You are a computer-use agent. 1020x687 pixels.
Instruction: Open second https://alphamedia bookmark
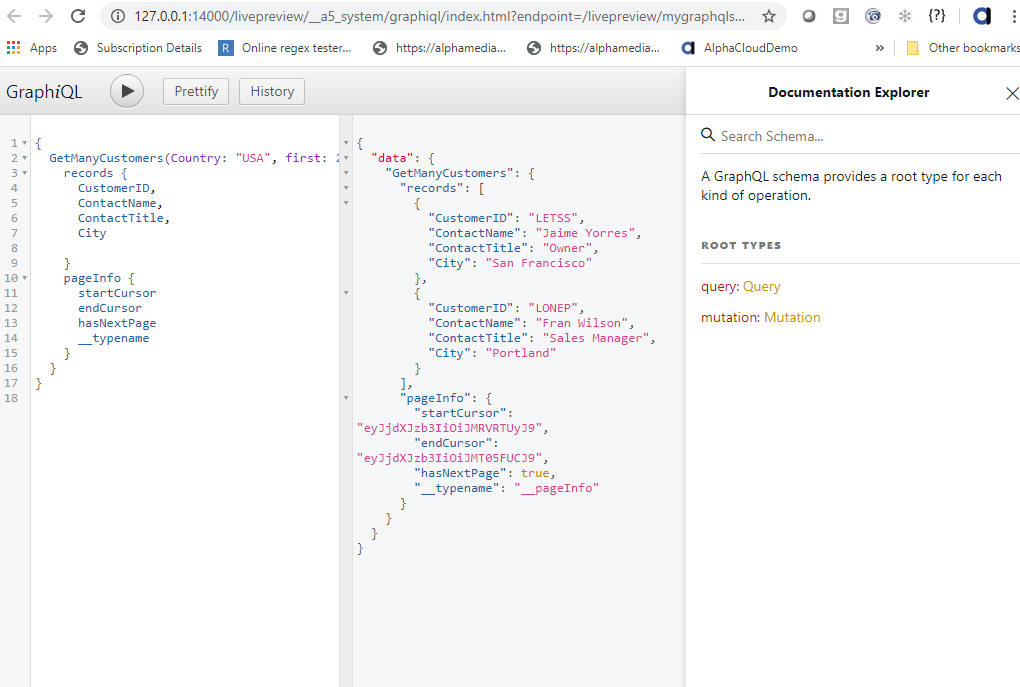(593, 47)
